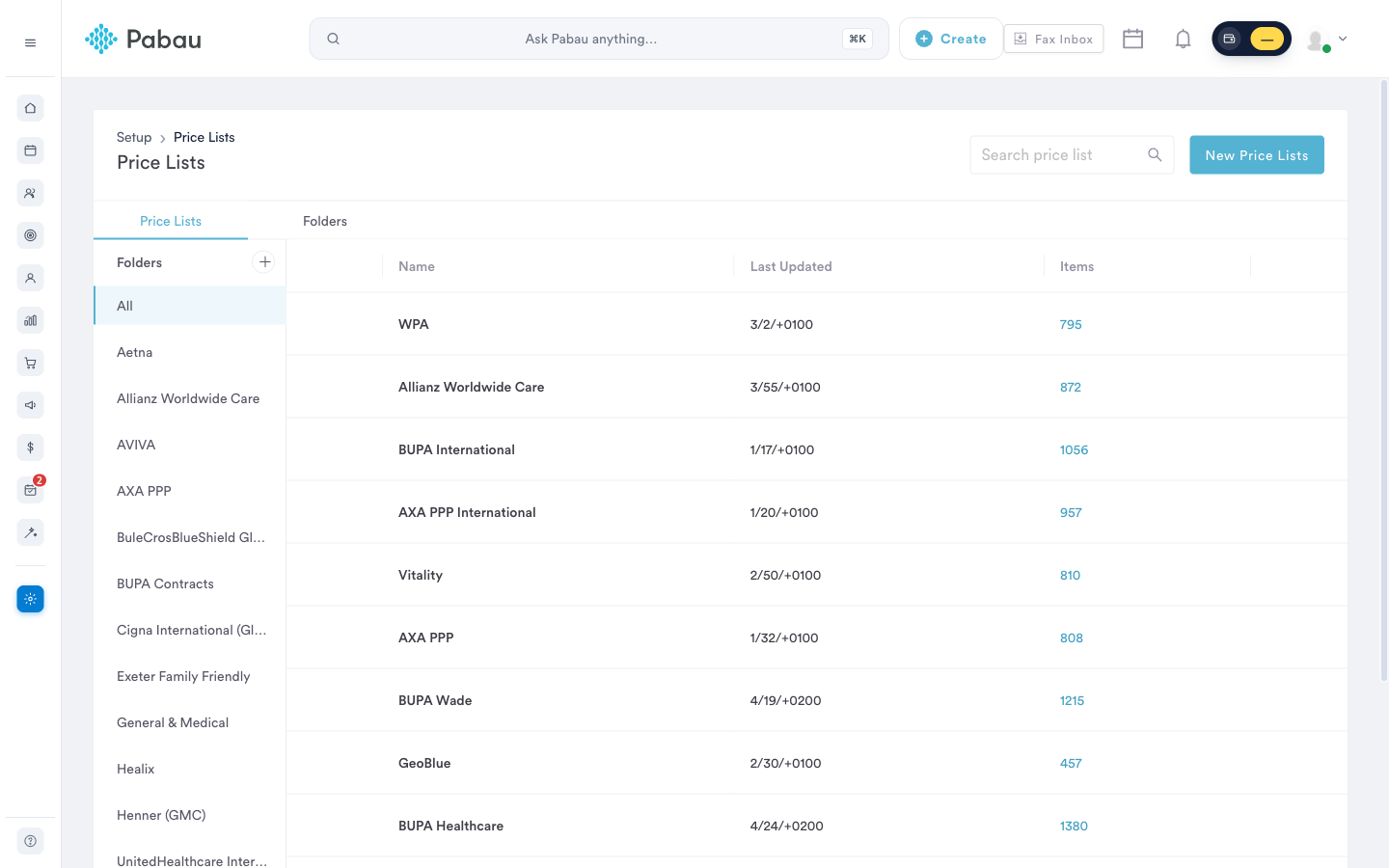Select the BUPA Contracts folder
The height and width of the screenshot is (868, 1389).
190,583
